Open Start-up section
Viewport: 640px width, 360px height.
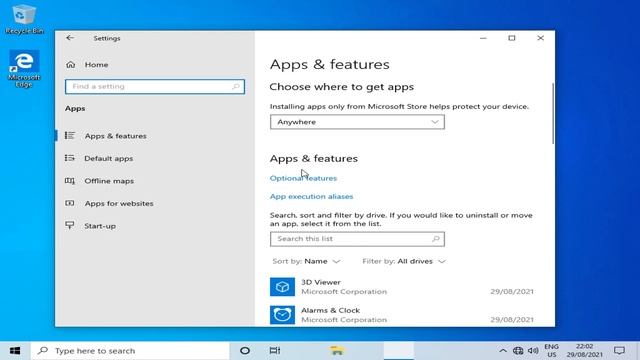(100, 226)
